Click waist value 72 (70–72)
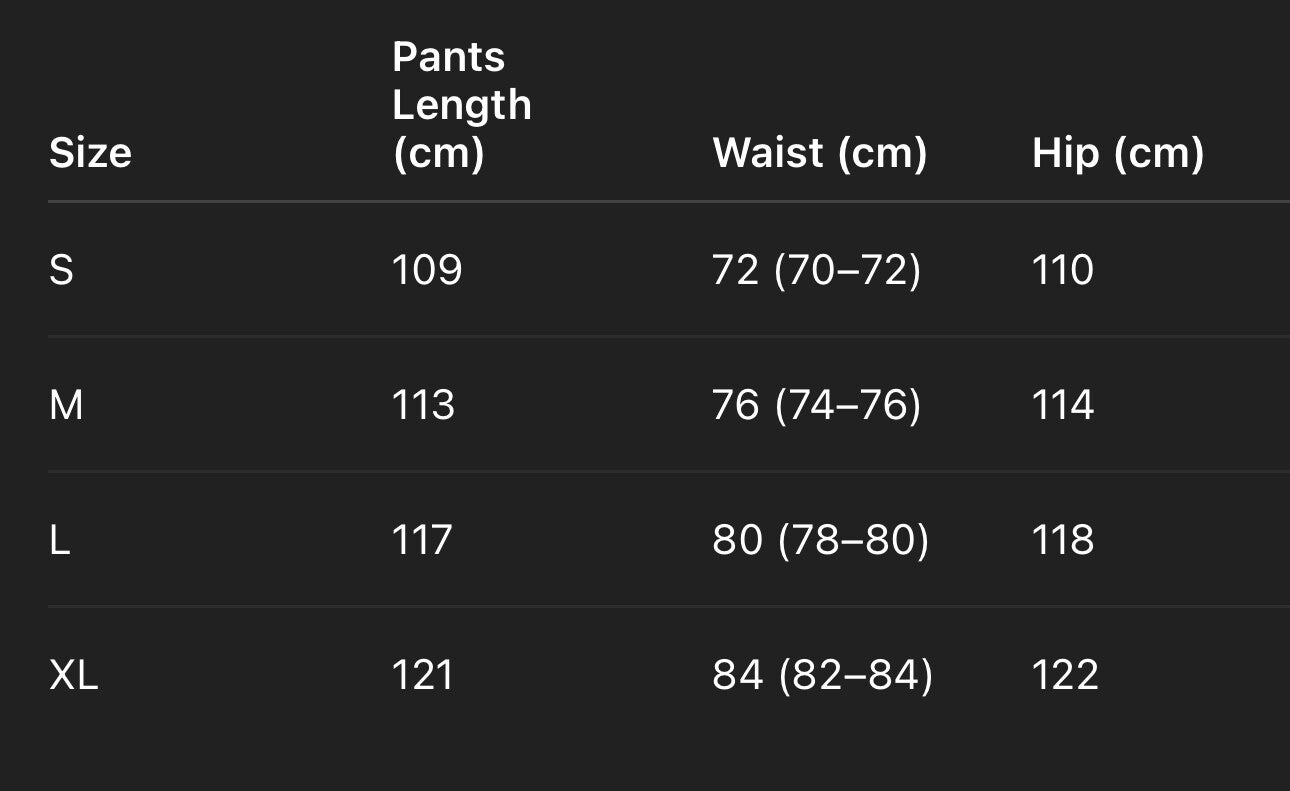 point(816,270)
